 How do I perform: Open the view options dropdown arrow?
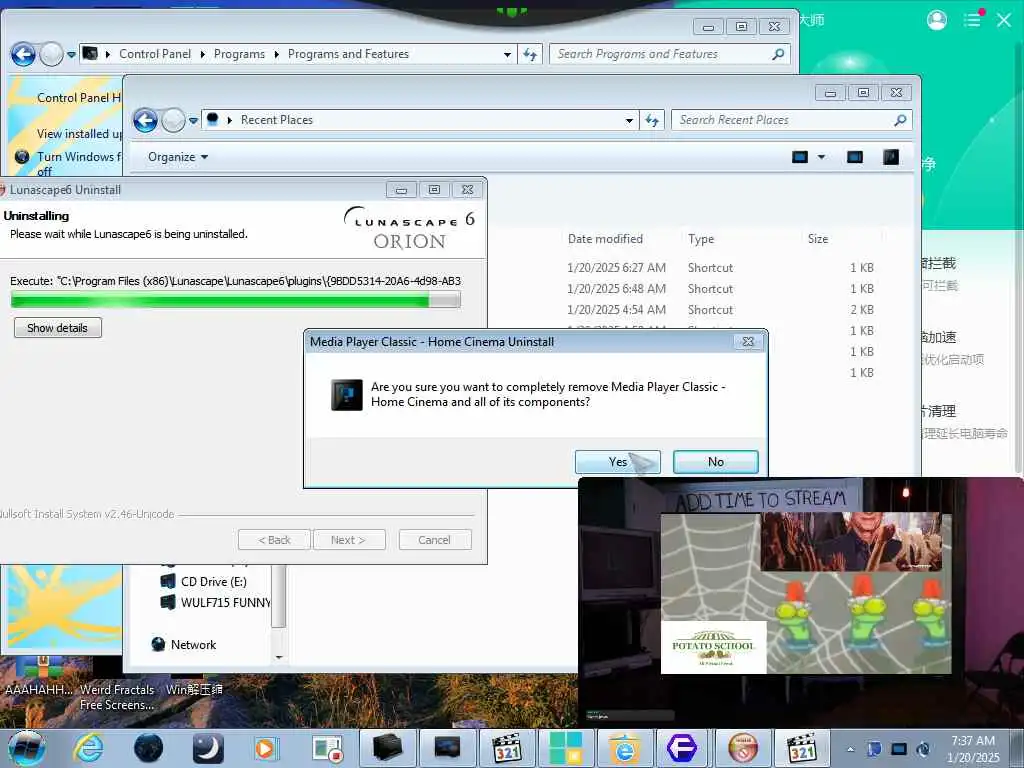(822, 157)
